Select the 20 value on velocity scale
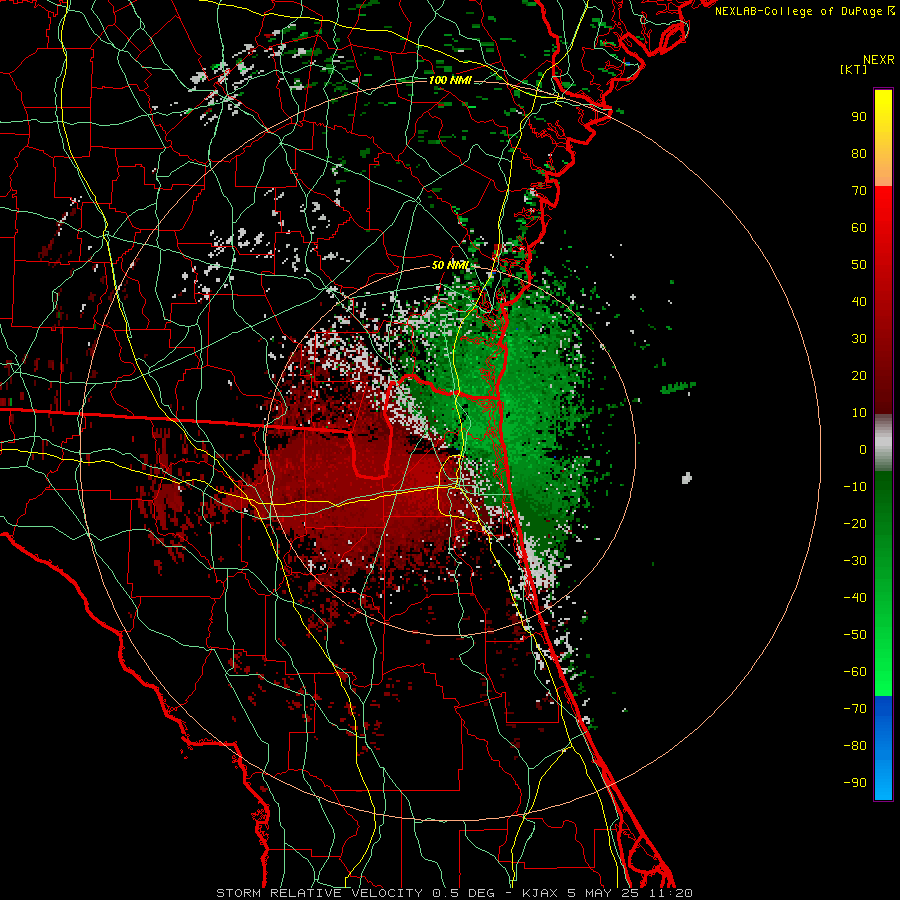Screen dimensions: 900x900 click(x=859, y=375)
